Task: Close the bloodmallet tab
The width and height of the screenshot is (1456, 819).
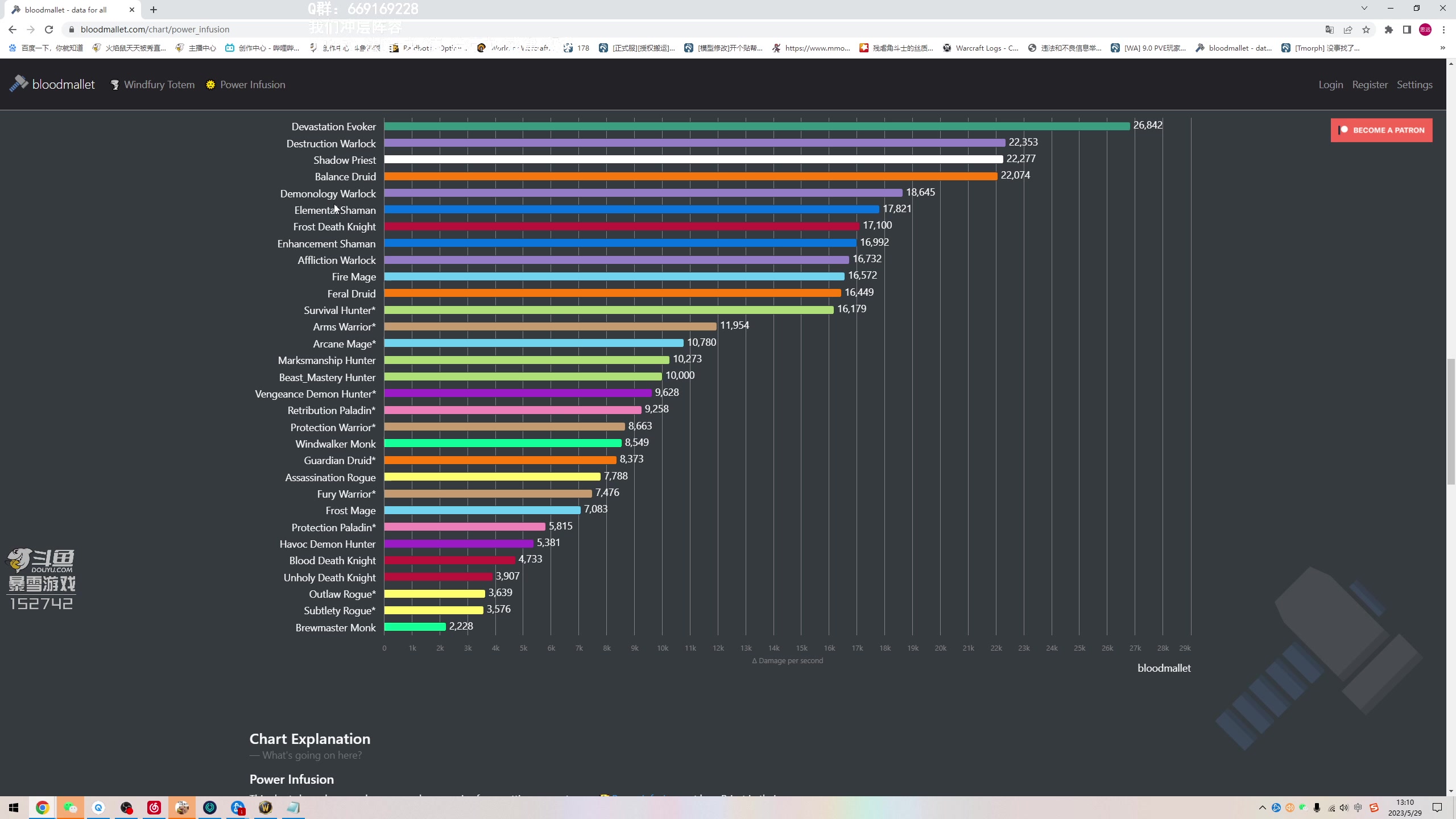Action: pyautogui.click(x=131, y=10)
